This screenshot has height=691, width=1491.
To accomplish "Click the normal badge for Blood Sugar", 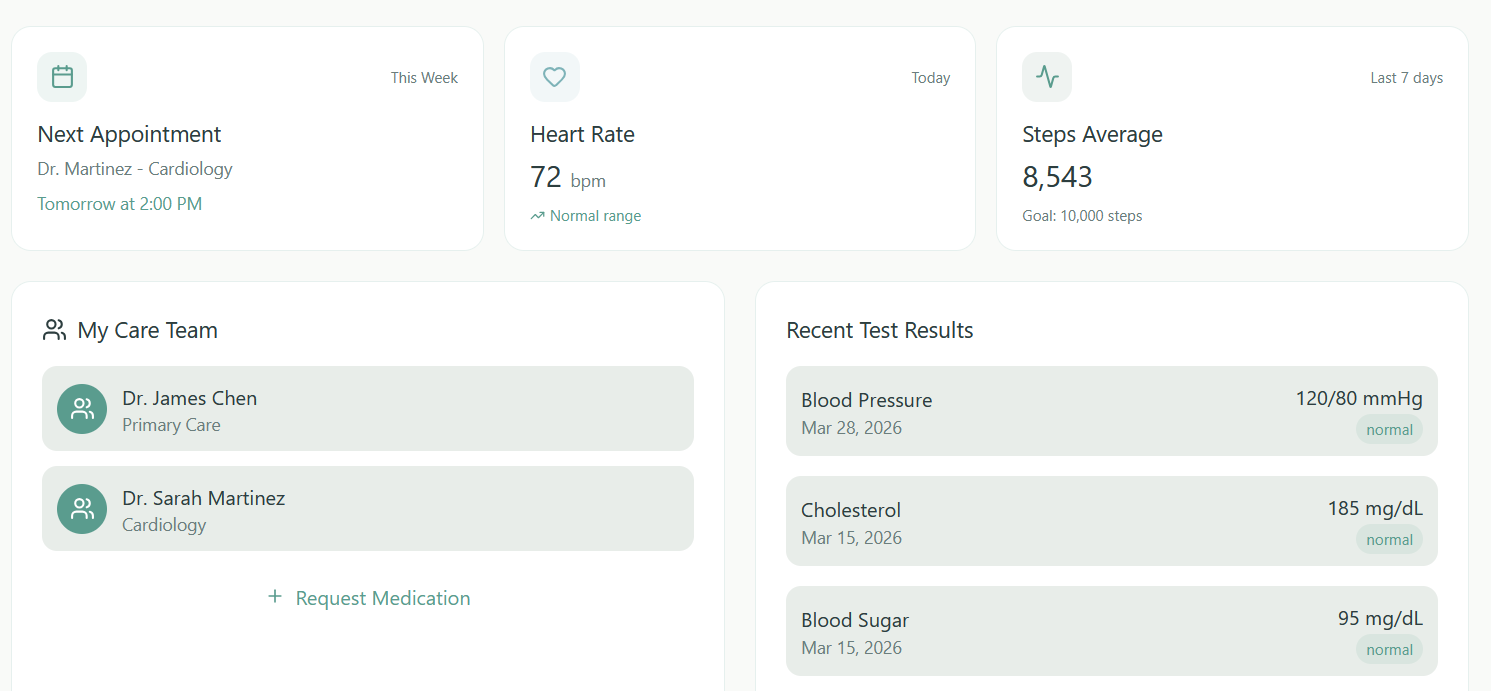I will [x=1389, y=650].
